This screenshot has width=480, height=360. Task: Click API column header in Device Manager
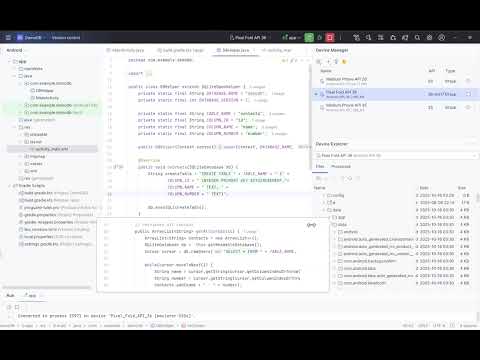pos(432,71)
